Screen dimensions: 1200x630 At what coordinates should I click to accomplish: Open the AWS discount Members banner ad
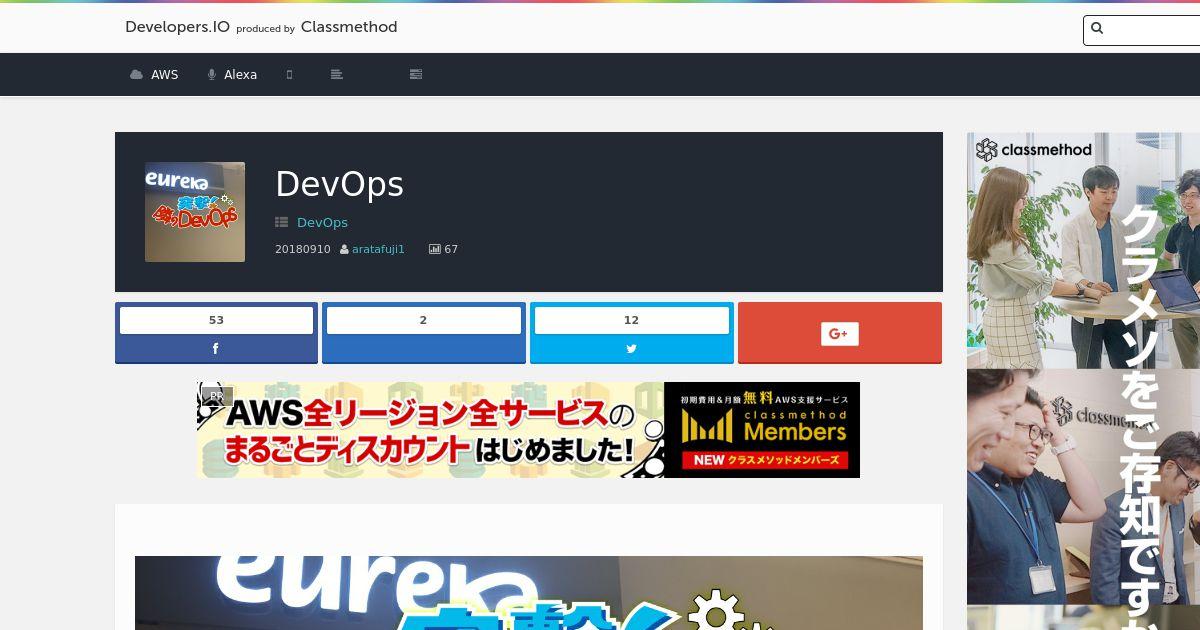tap(528, 430)
